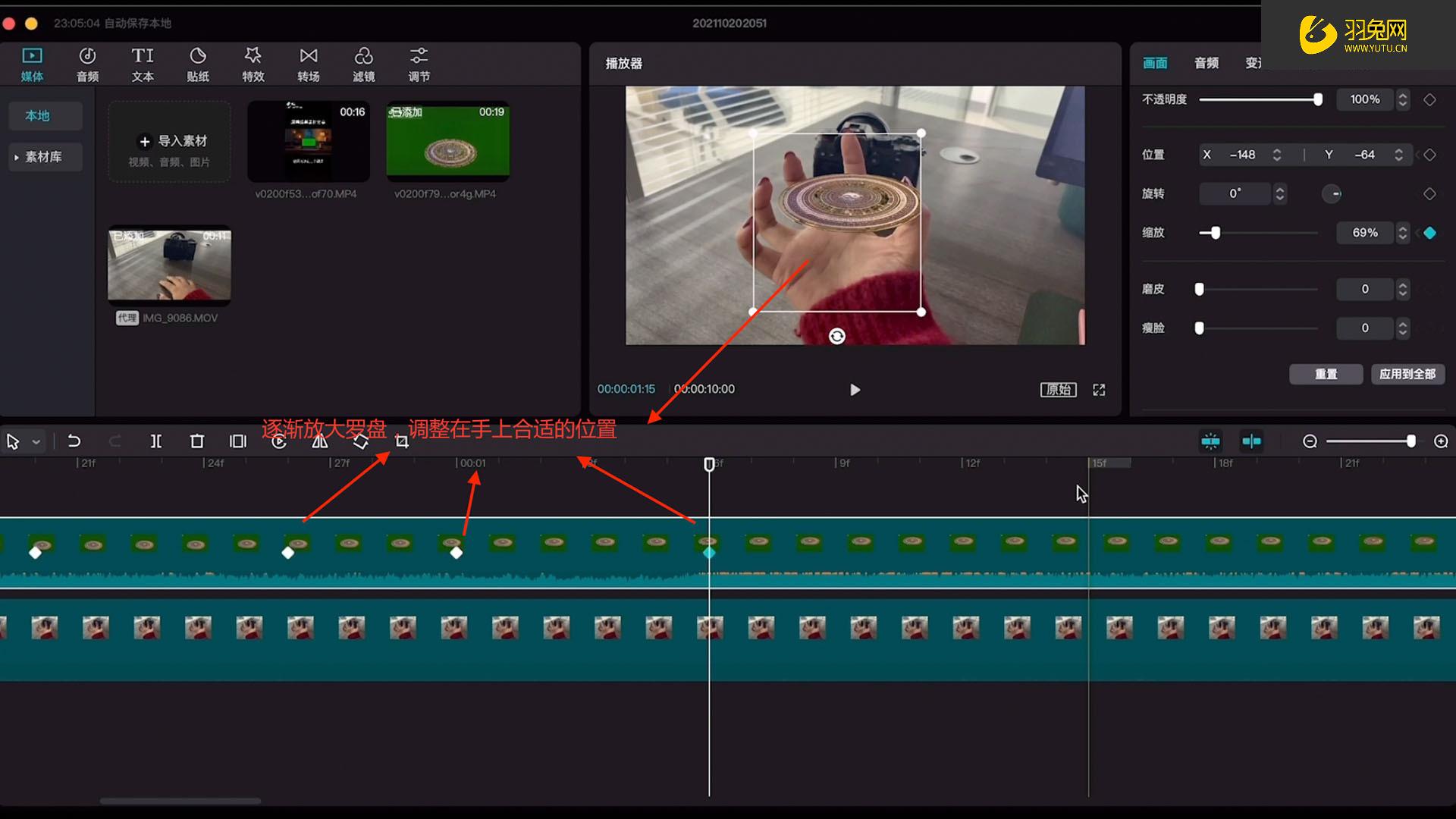Click the rotate handle below the compass overlay
Image resolution: width=1456 pixels, height=819 pixels.
tap(836, 336)
